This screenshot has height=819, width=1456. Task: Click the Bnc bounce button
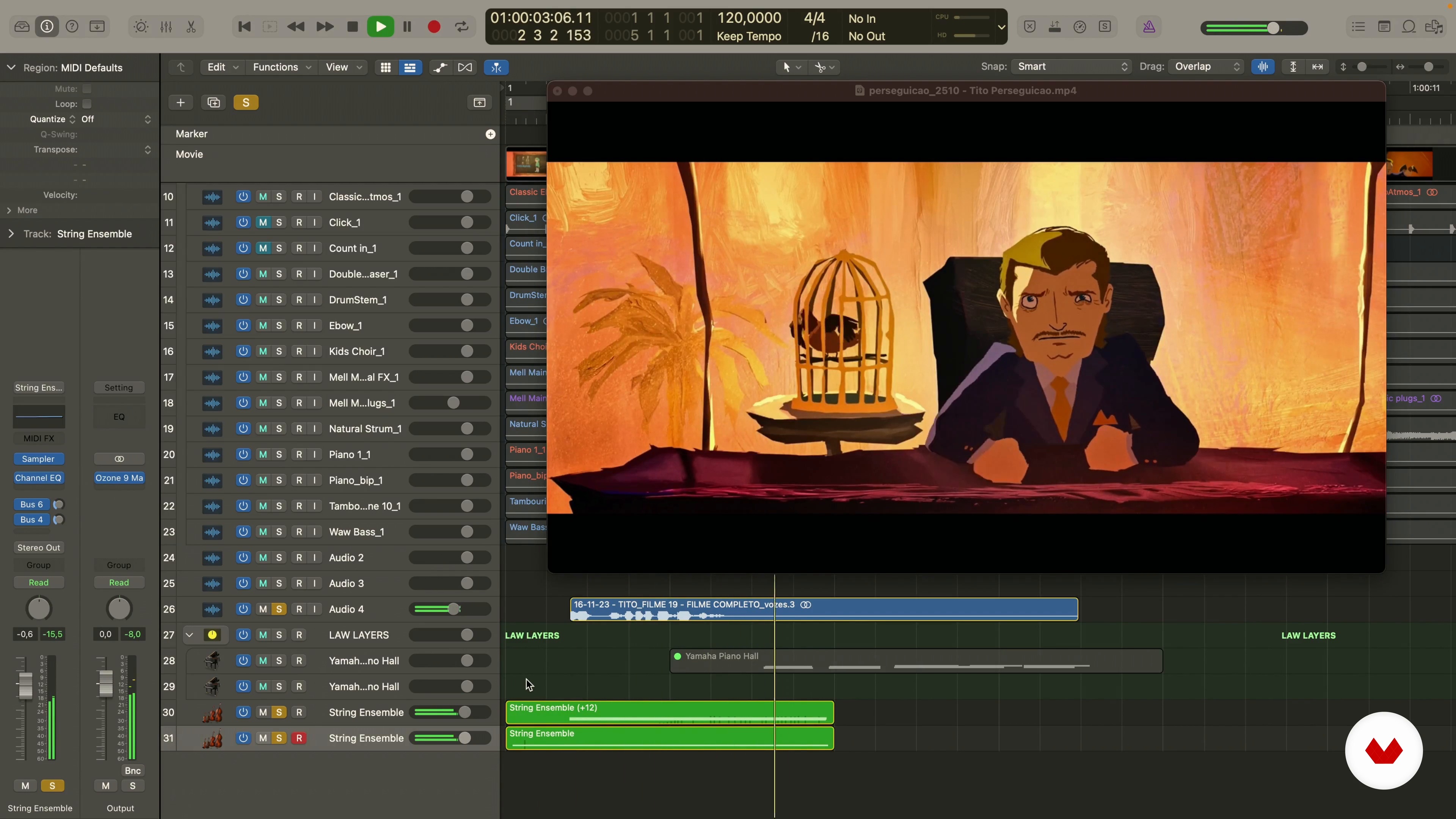pyautogui.click(x=133, y=771)
